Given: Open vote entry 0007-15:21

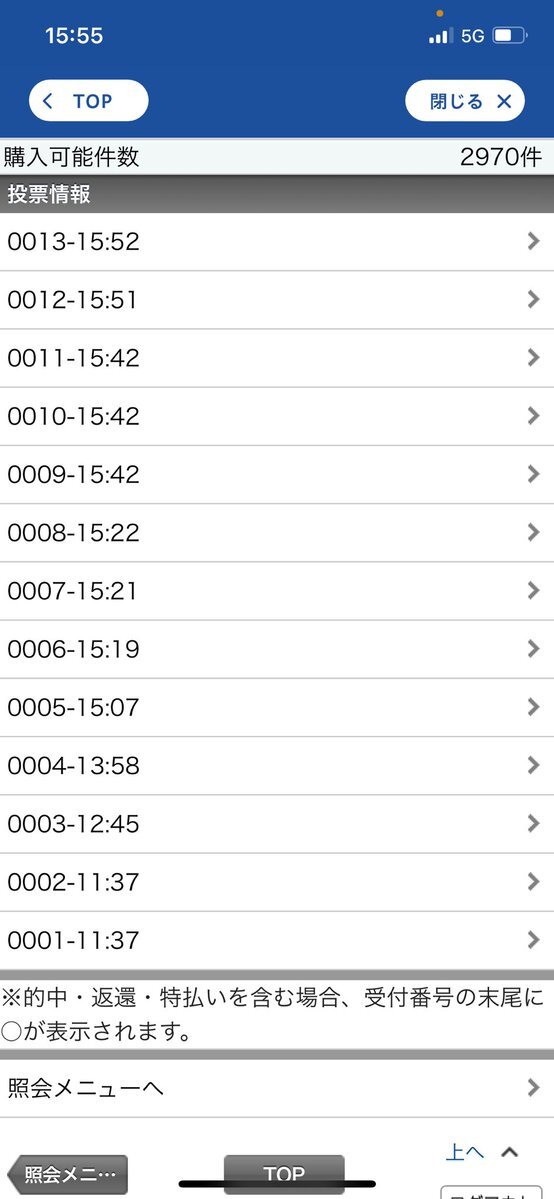Looking at the screenshot, I should point(277,591).
